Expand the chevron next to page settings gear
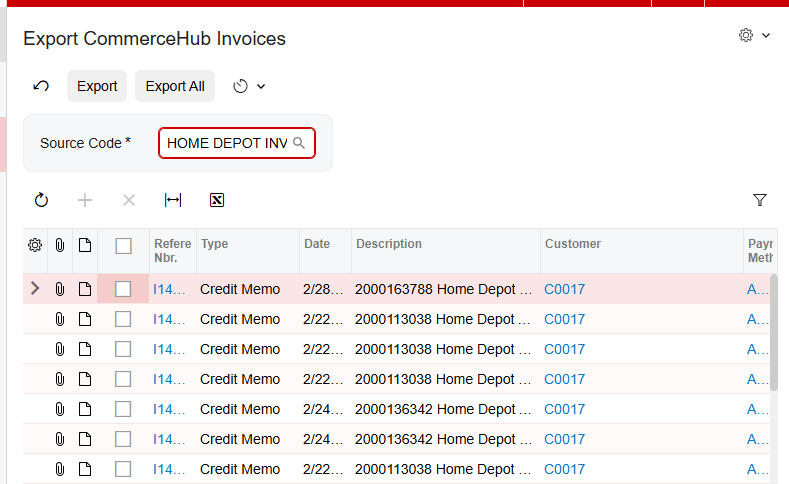Viewport: 789px width, 484px height. 766,36
